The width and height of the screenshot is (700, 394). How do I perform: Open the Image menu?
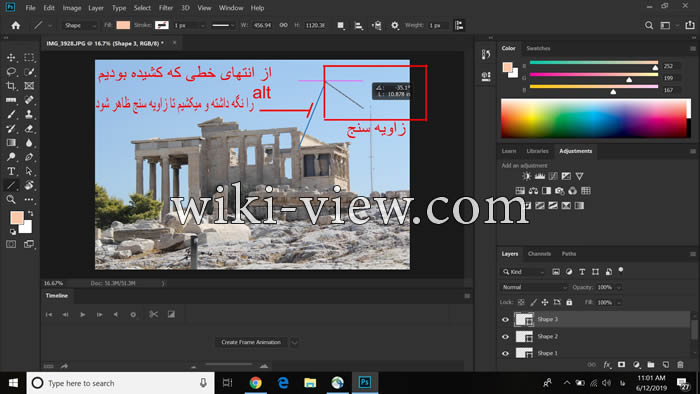click(72, 8)
